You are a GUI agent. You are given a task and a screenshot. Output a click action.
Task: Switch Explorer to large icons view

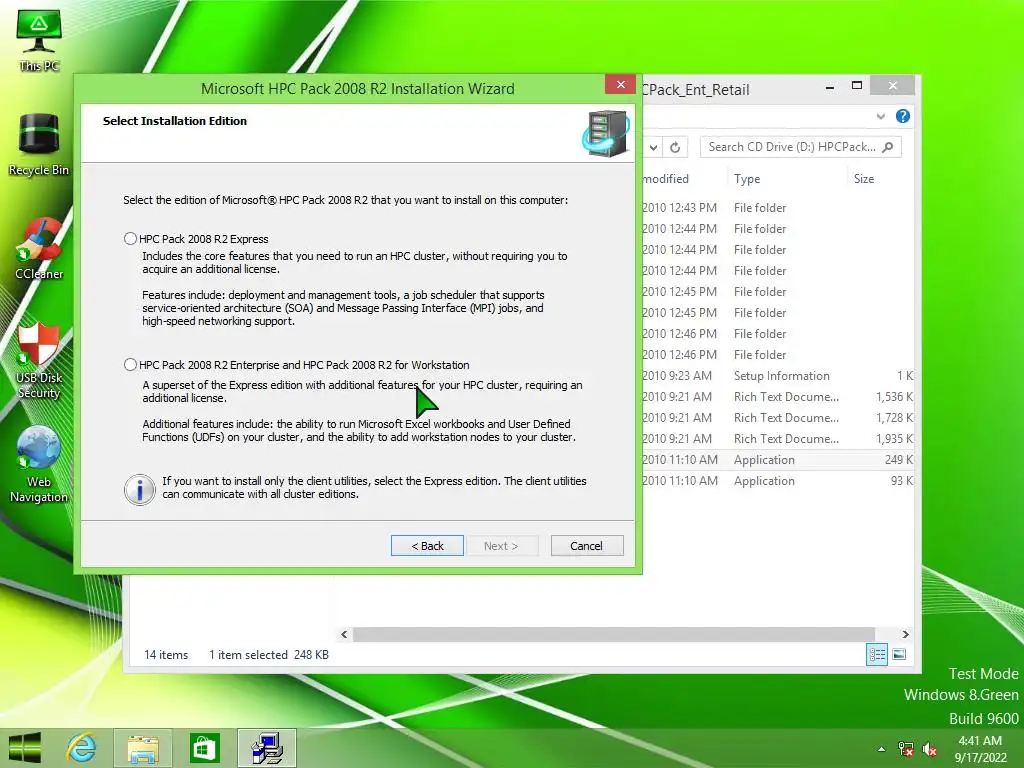[x=899, y=654]
